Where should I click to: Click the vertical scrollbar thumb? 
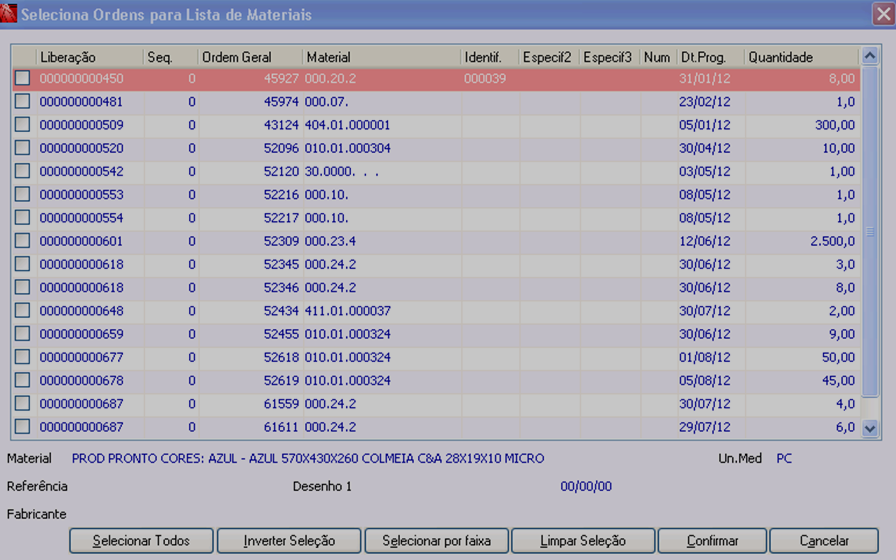[870, 231]
